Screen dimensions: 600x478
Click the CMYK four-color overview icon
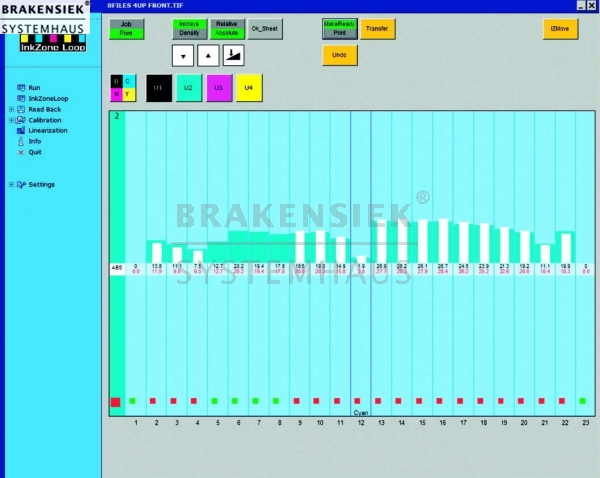tap(123, 88)
